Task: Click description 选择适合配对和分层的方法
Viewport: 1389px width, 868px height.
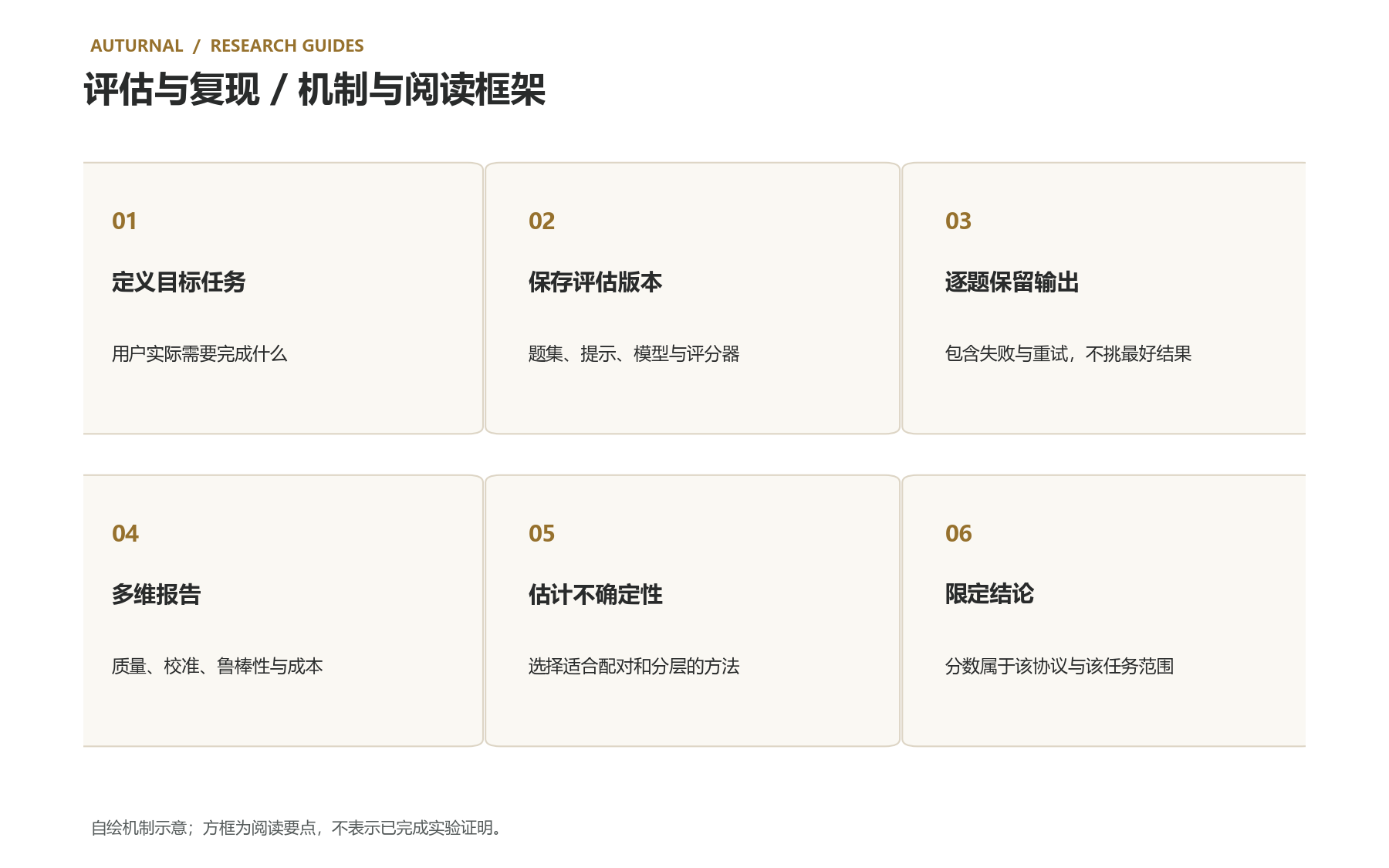Action: [634, 667]
